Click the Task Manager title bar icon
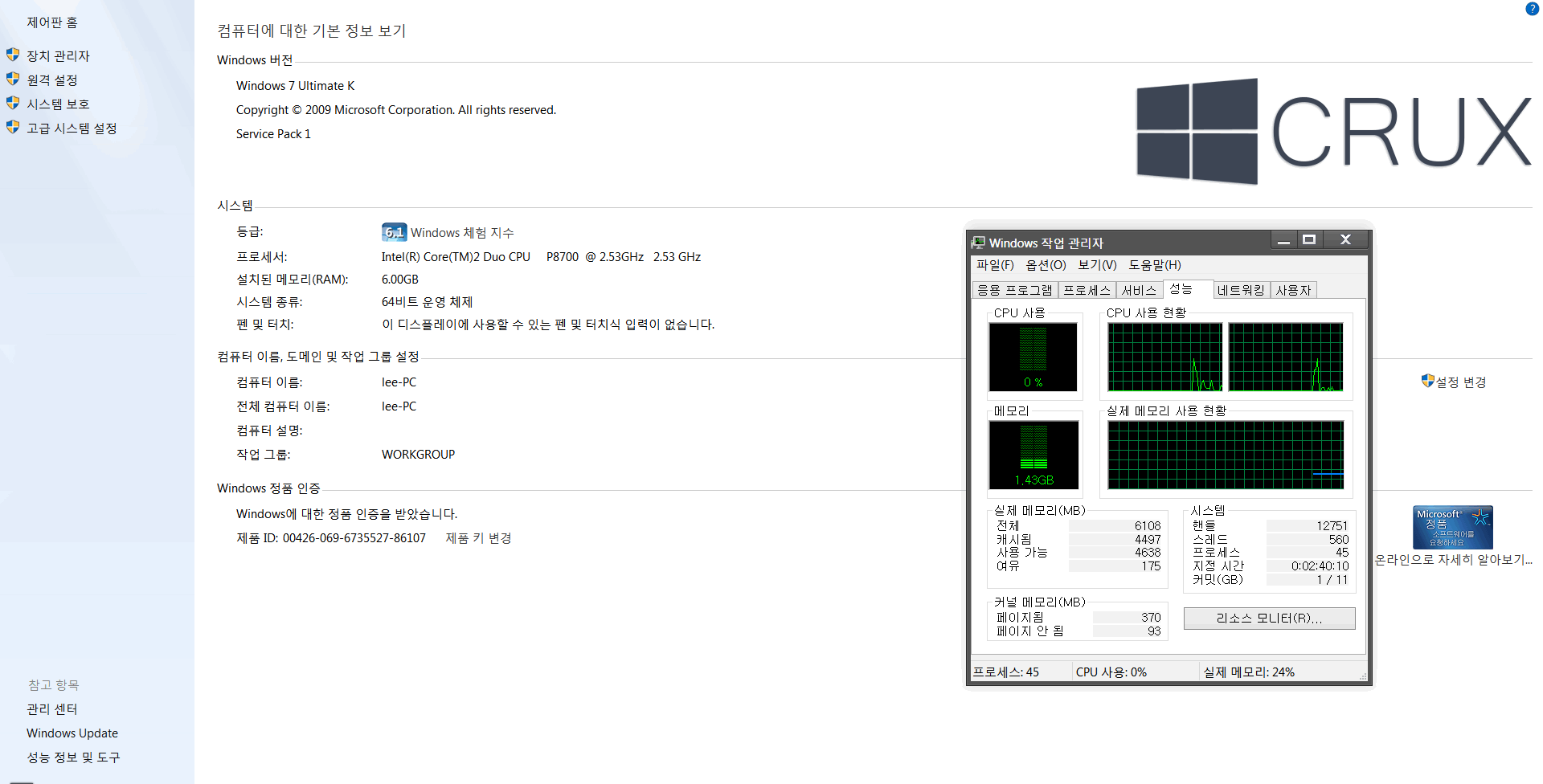Screen dimensions: 1543x784 (x=978, y=242)
